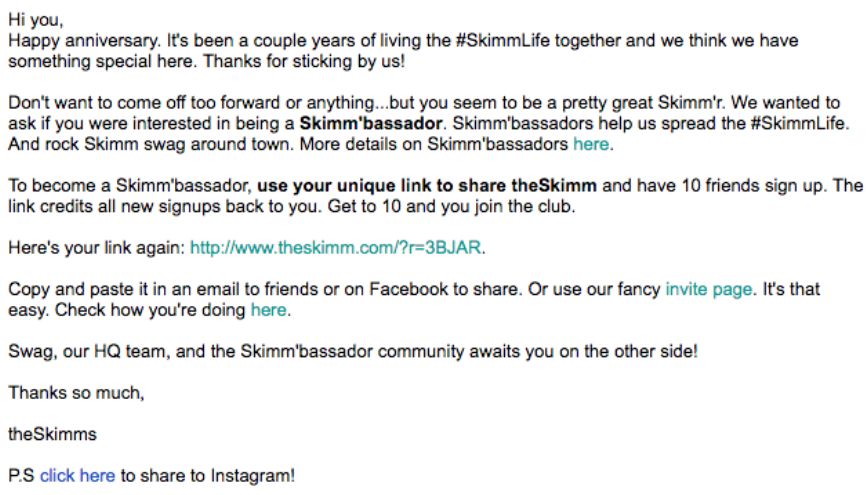The height and width of the screenshot is (495, 868).
Task: Click "Here's your link again:" text
Action: pos(96,247)
